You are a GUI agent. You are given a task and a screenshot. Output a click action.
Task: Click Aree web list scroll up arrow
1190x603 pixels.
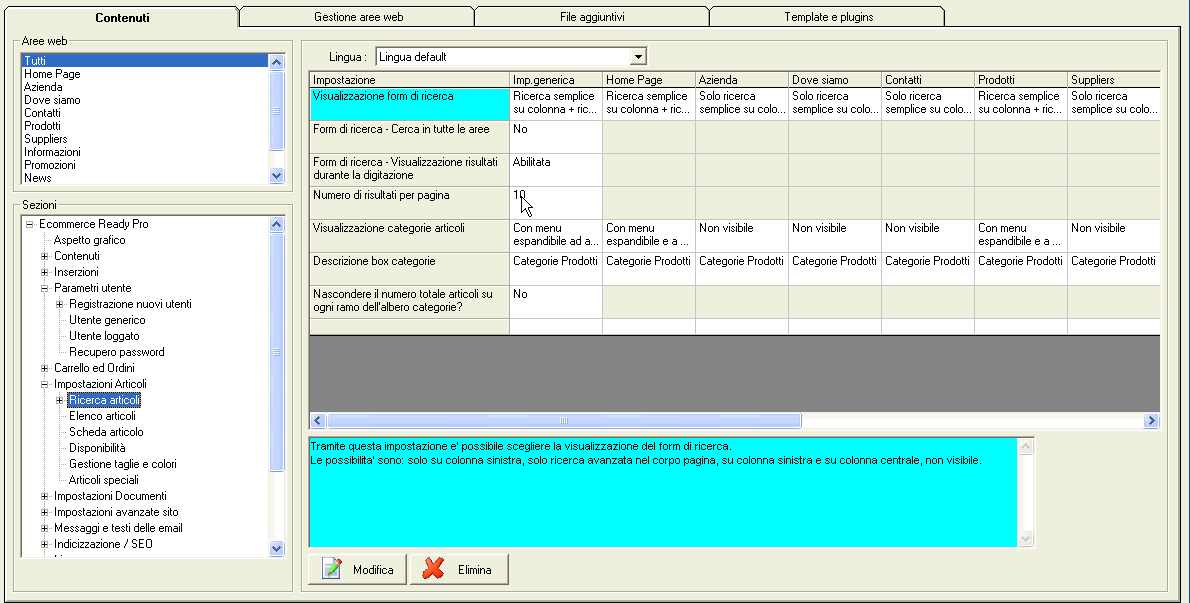click(x=276, y=62)
